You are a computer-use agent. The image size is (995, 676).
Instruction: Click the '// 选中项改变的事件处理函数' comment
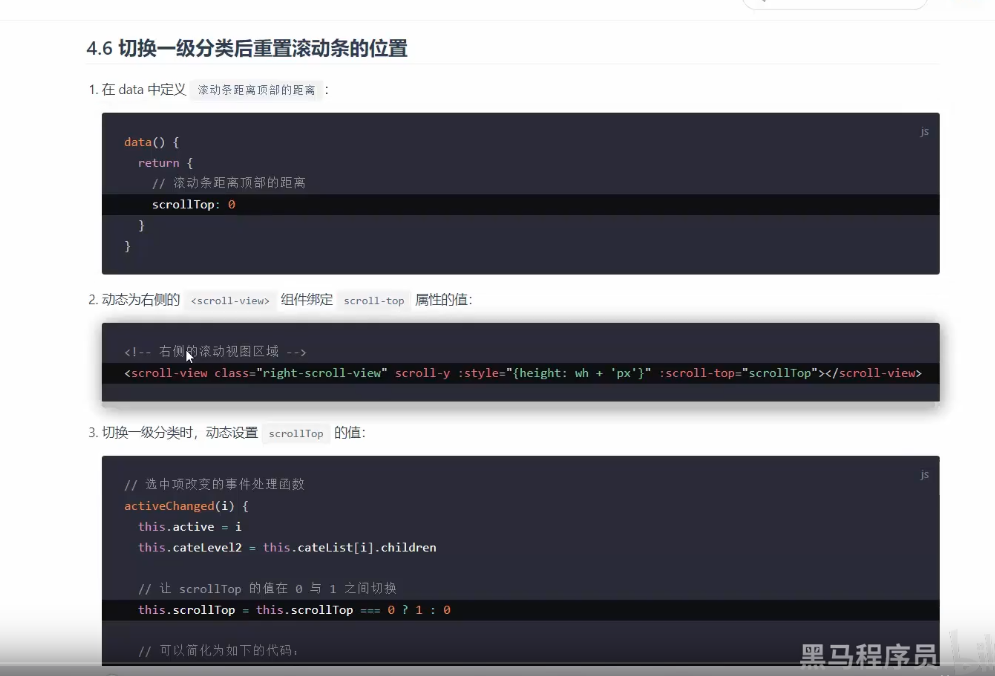(214, 484)
